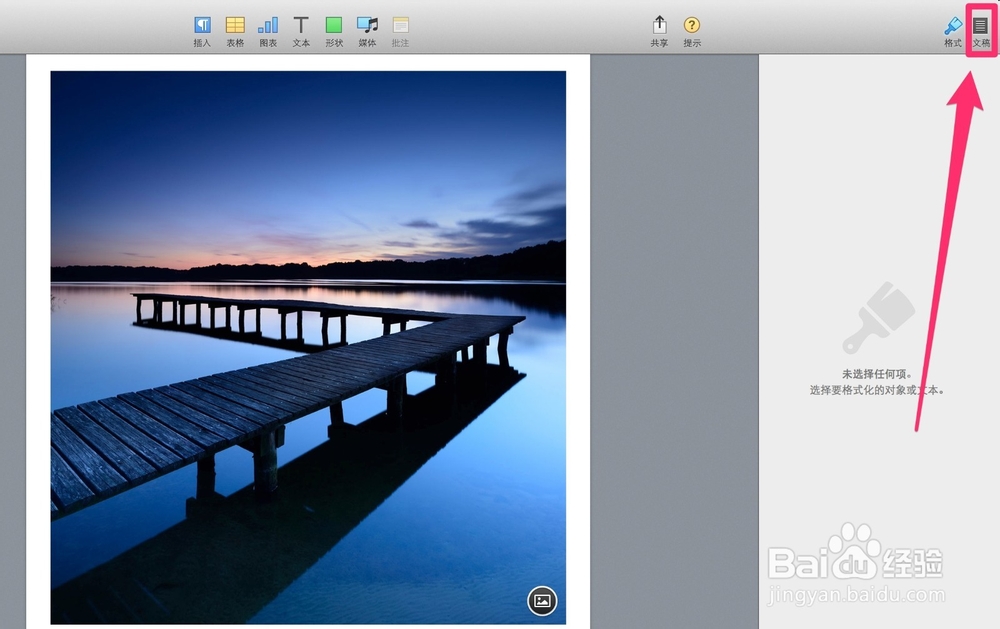Click the 选择要格式化的对象或文本 hint text

point(878,390)
